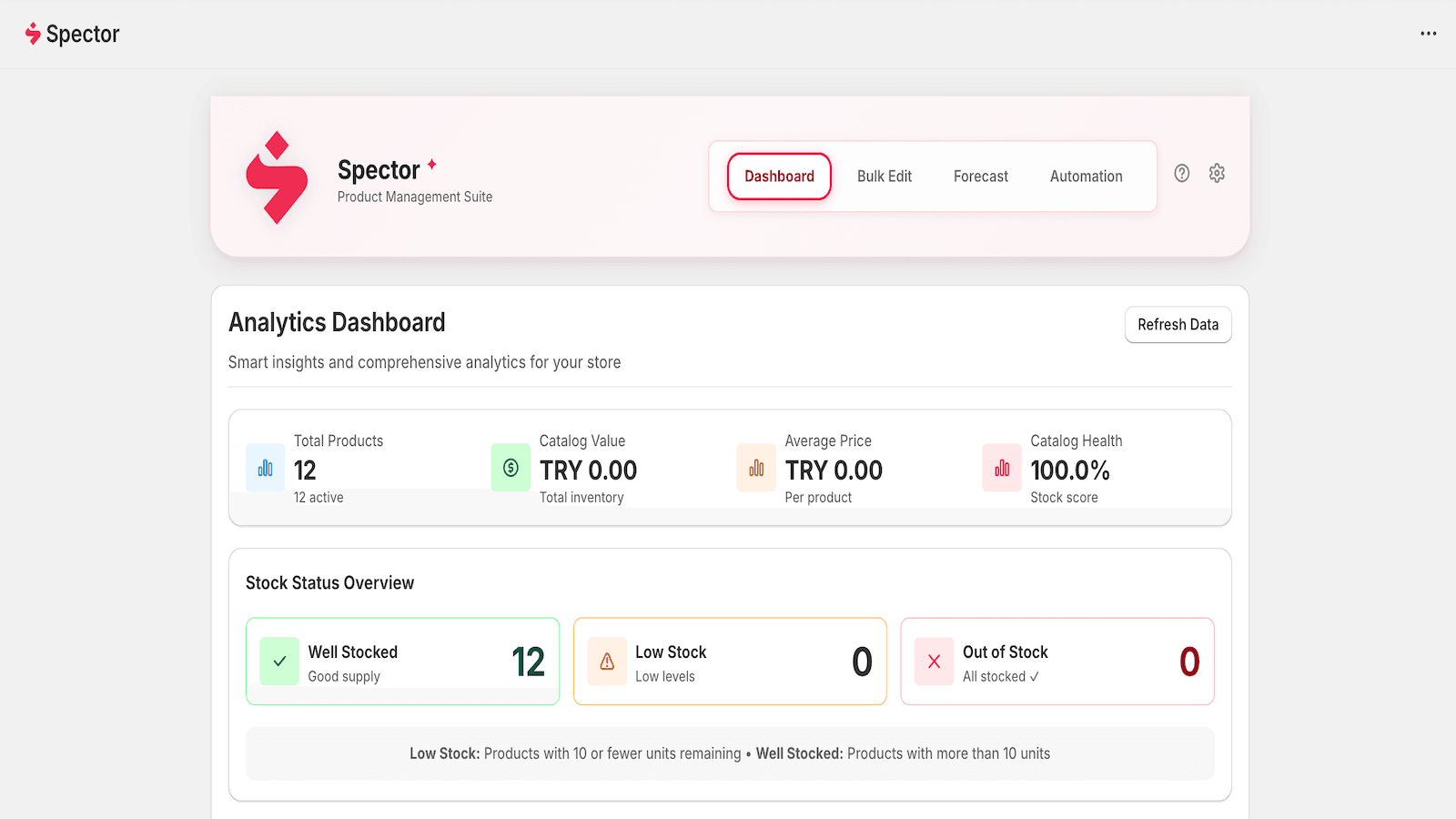Click the large Spector logo in header card
Screen dimensions: 1456x819
coord(277,178)
